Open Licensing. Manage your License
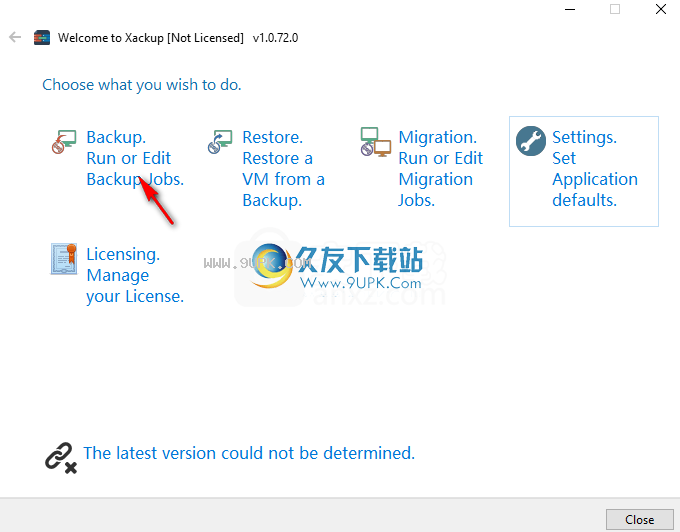 [135, 275]
